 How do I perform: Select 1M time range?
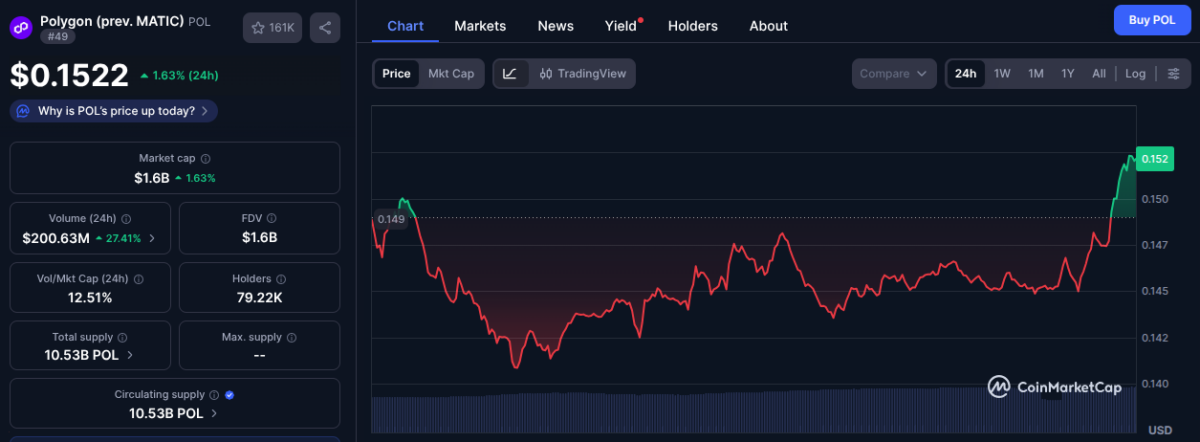click(x=1036, y=73)
